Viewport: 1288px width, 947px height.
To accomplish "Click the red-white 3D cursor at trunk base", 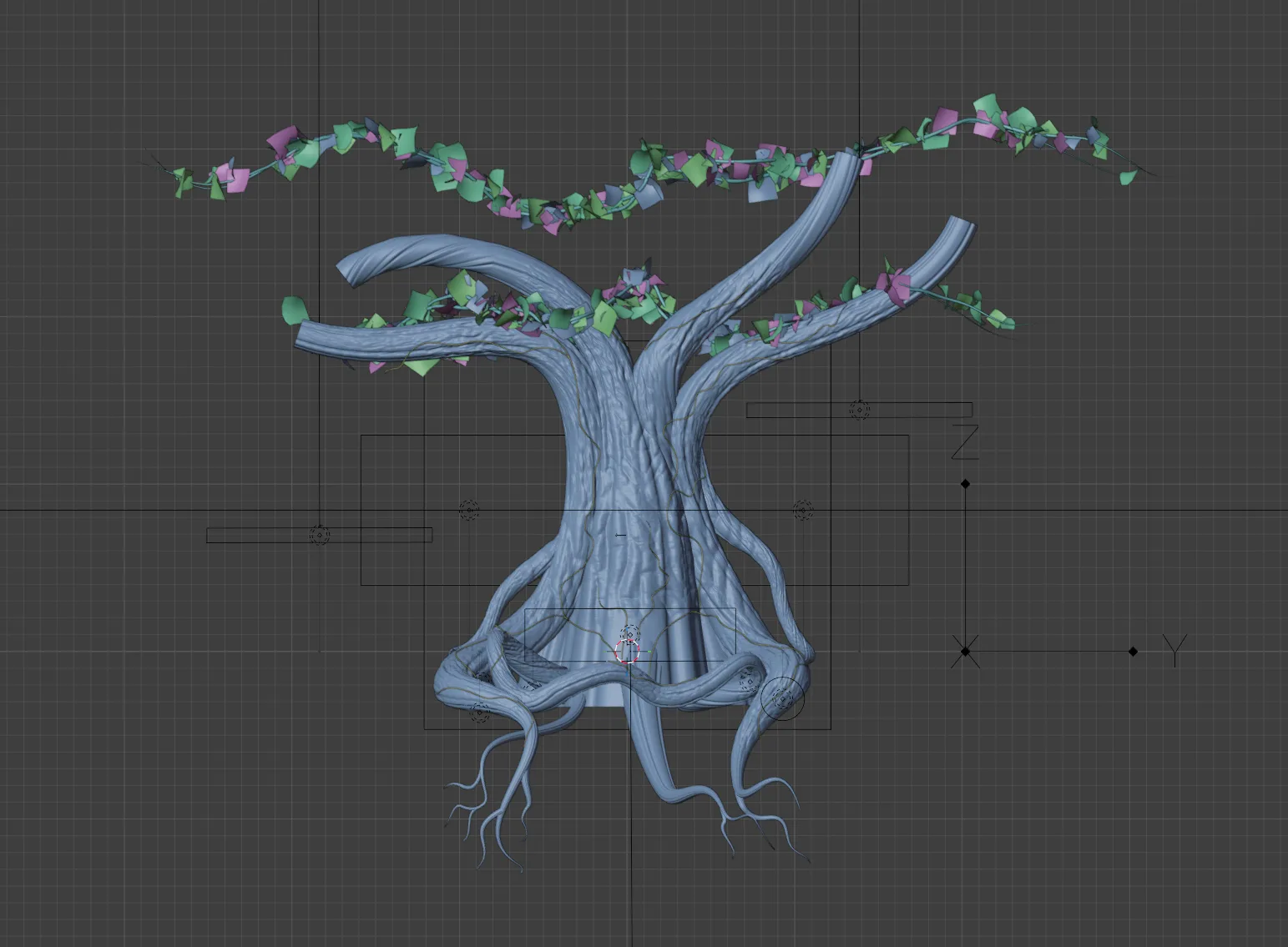I will tap(628, 652).
